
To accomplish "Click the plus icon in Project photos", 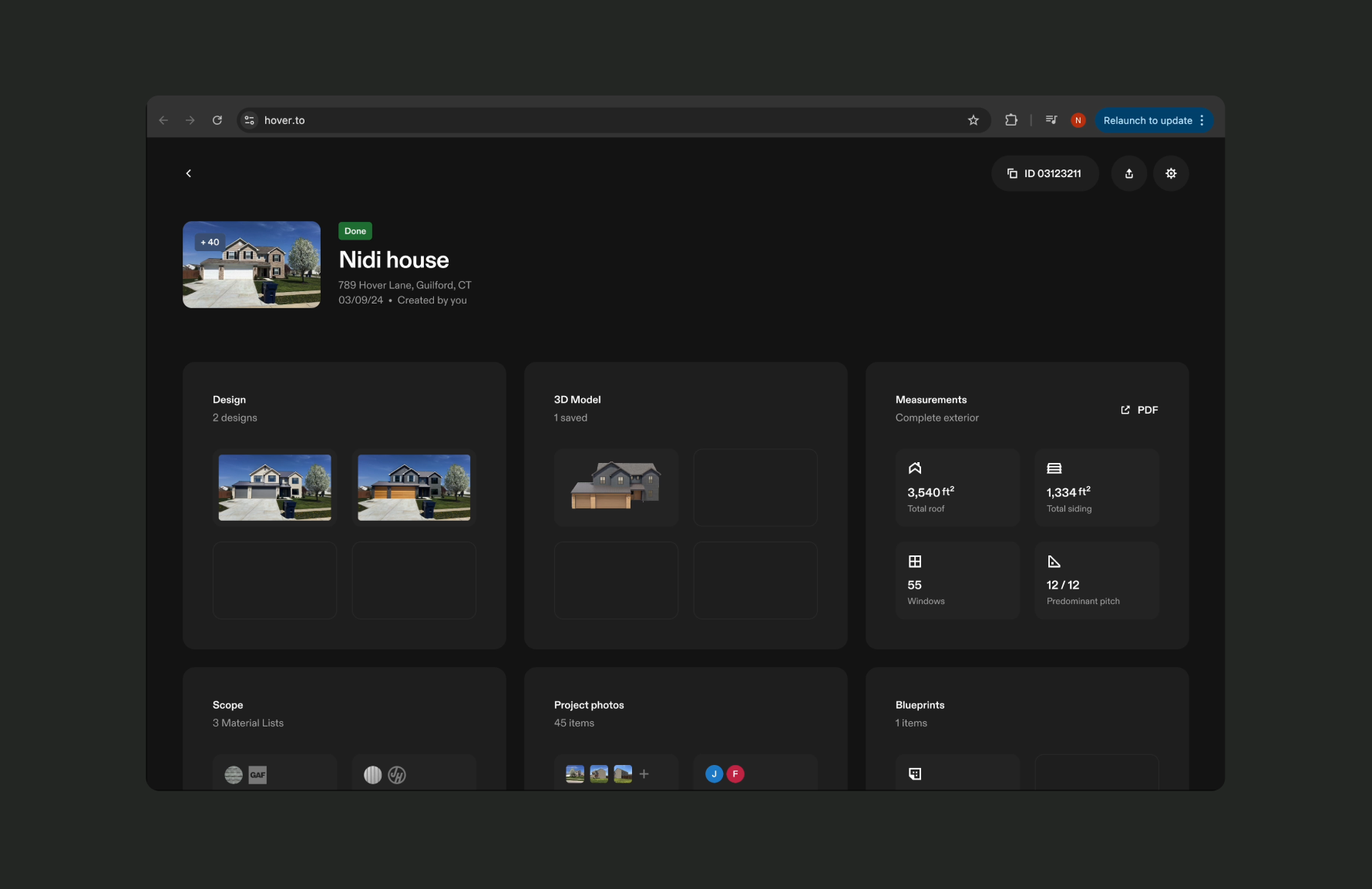I will click(x=644, y=774).
